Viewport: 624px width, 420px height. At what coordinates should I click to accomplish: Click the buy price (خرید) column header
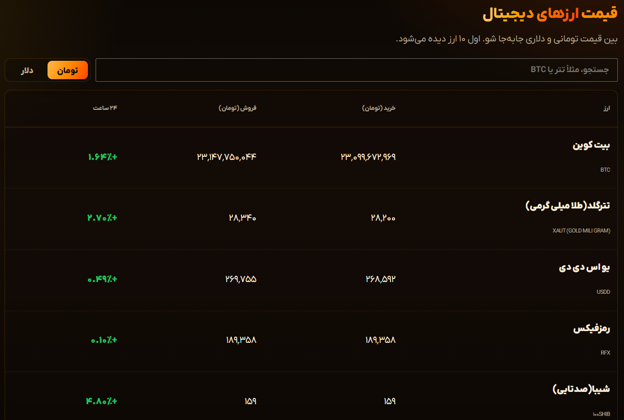[378, 108]
